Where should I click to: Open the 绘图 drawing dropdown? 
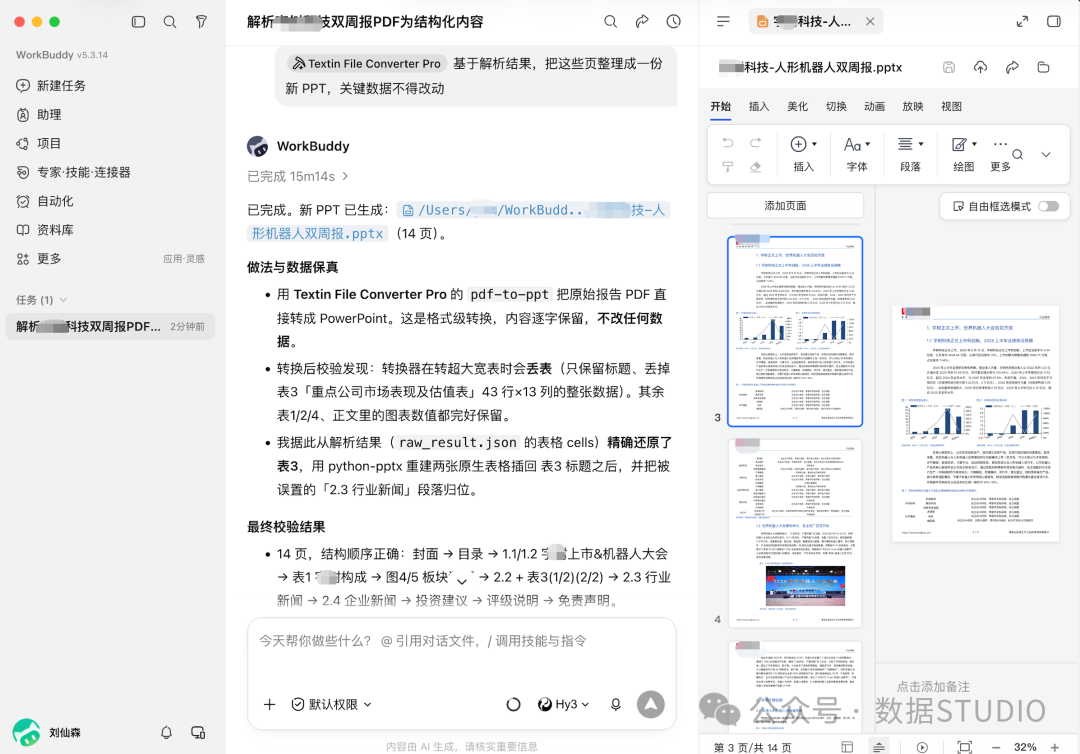pos(964,153)
